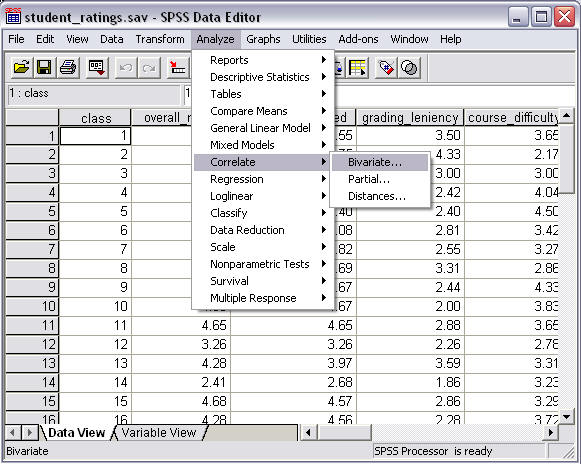Click the vertical scrollbar down arrow
This screenshot has height=464, width=581.
566,417
